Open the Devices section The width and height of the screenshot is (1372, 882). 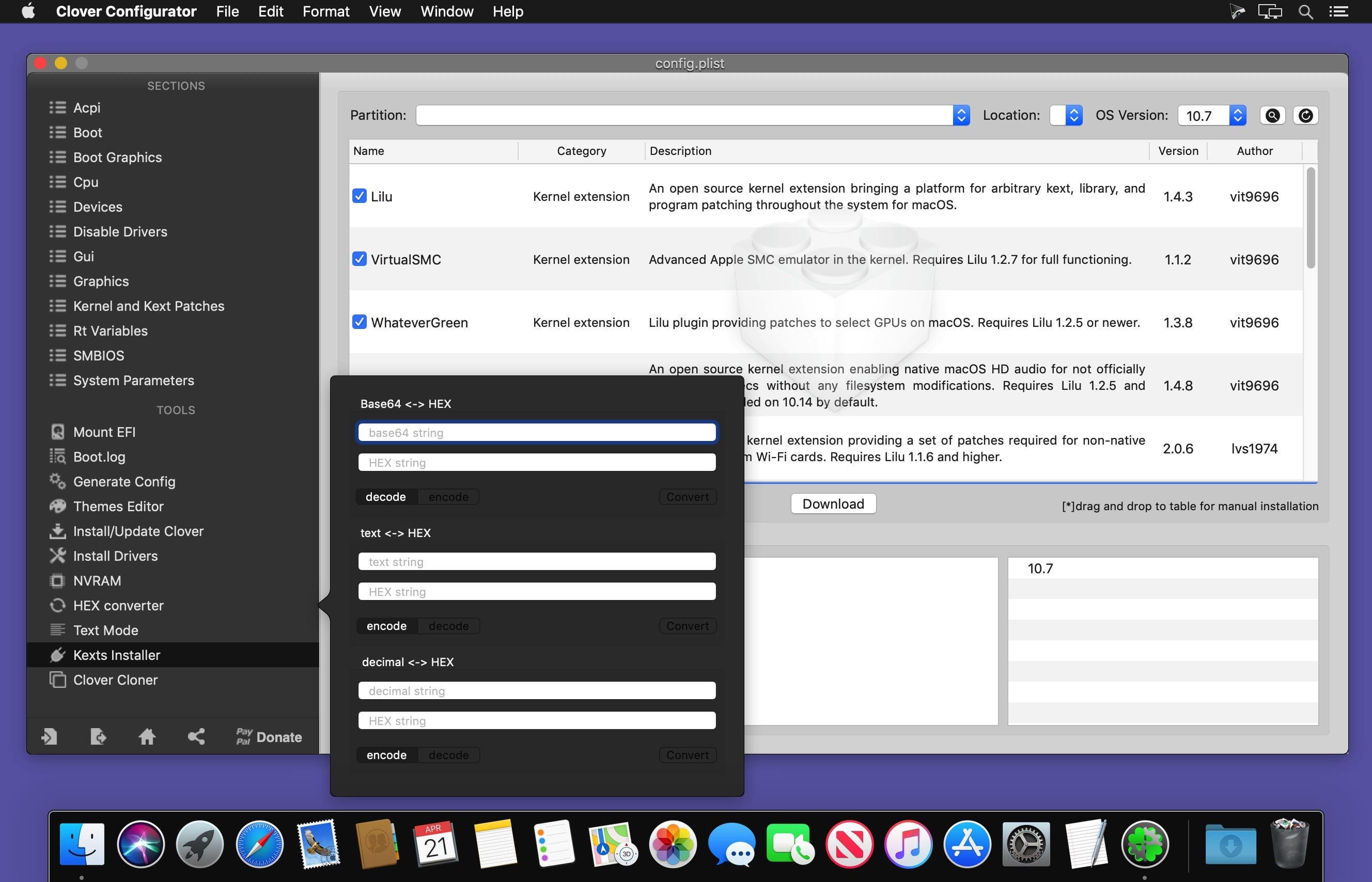98,207
